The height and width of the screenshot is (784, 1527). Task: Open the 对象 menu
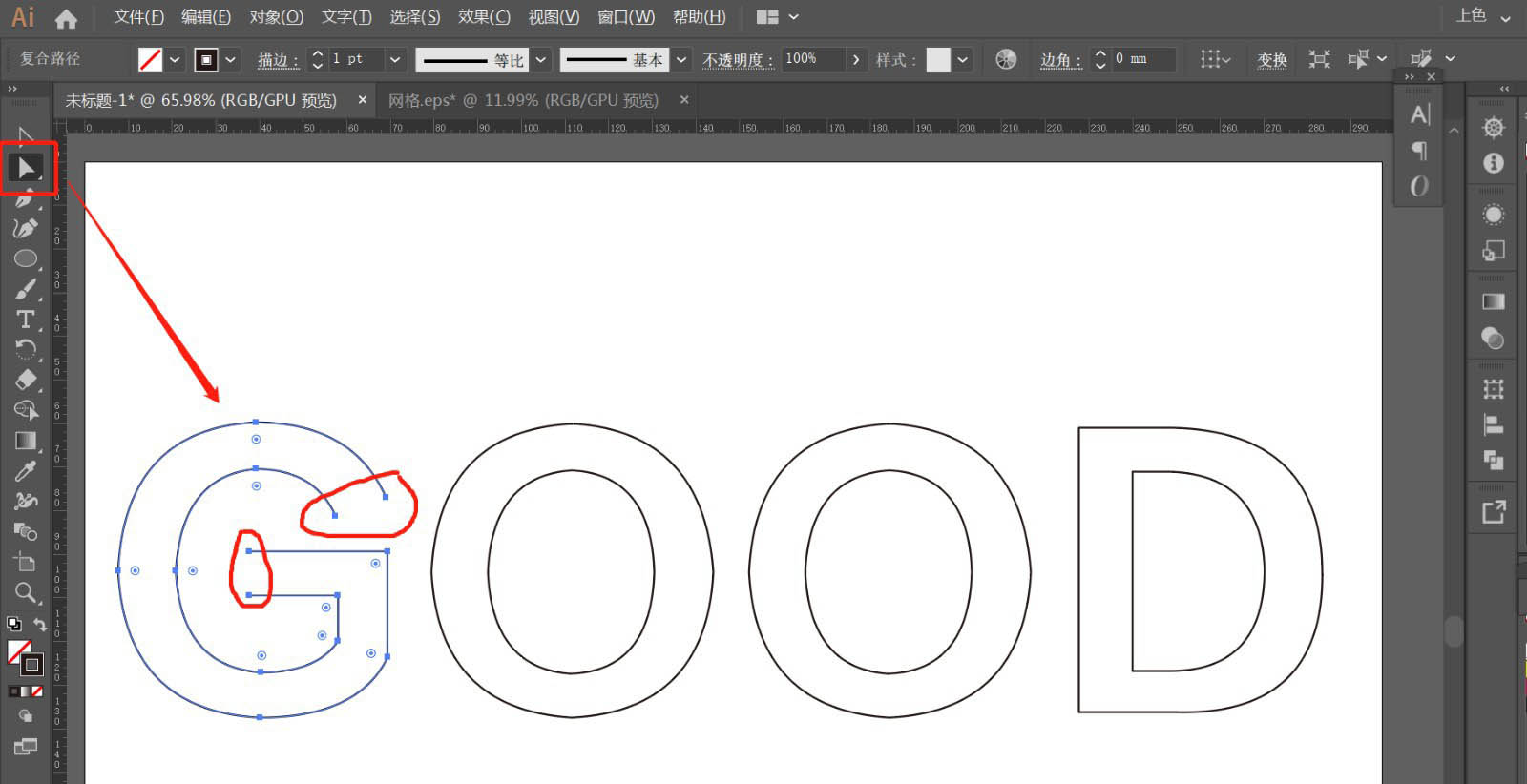coord(277,17)
